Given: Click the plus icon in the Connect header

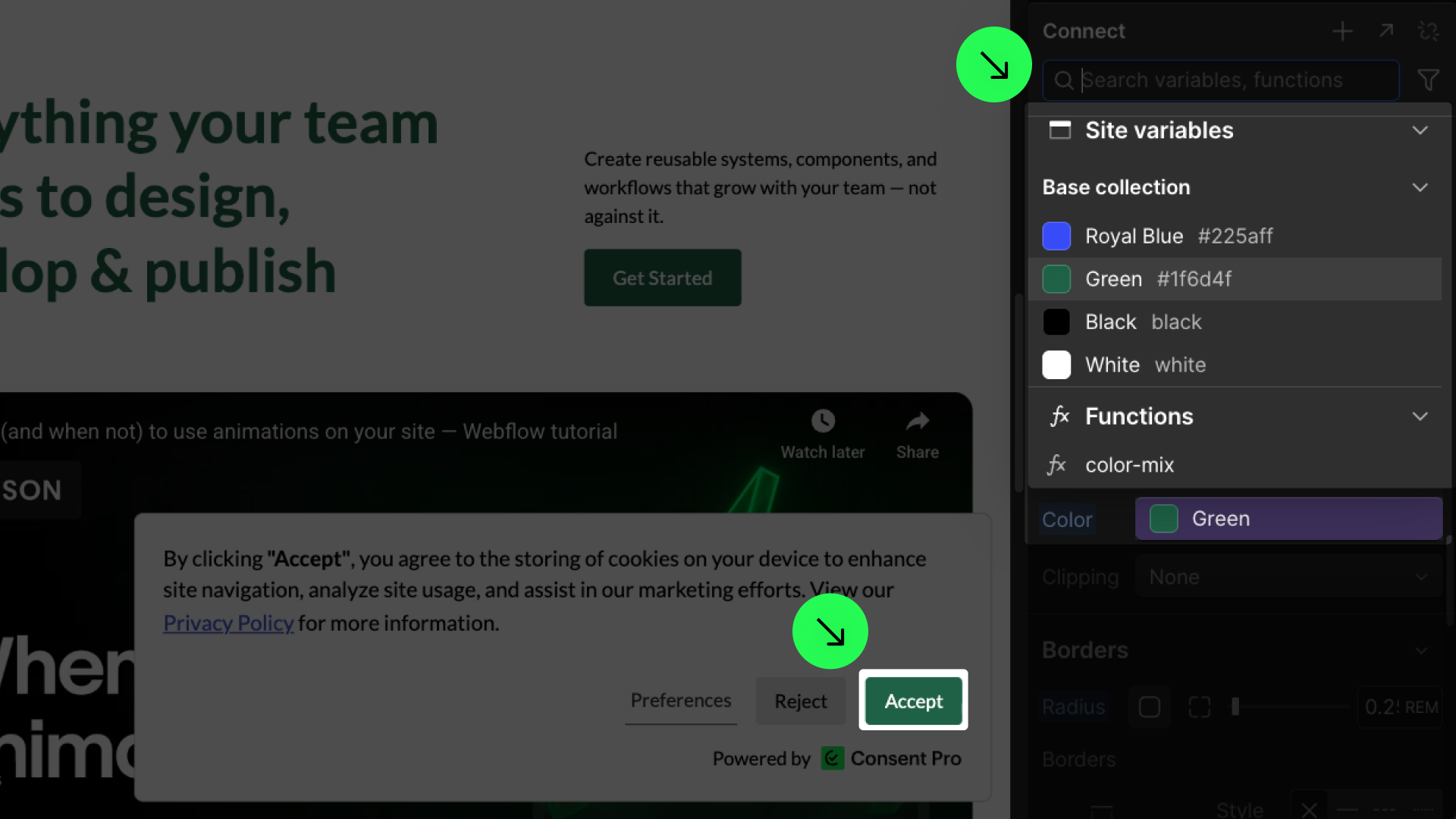Looking at the screenshot, I should (x=1342, y=31).
